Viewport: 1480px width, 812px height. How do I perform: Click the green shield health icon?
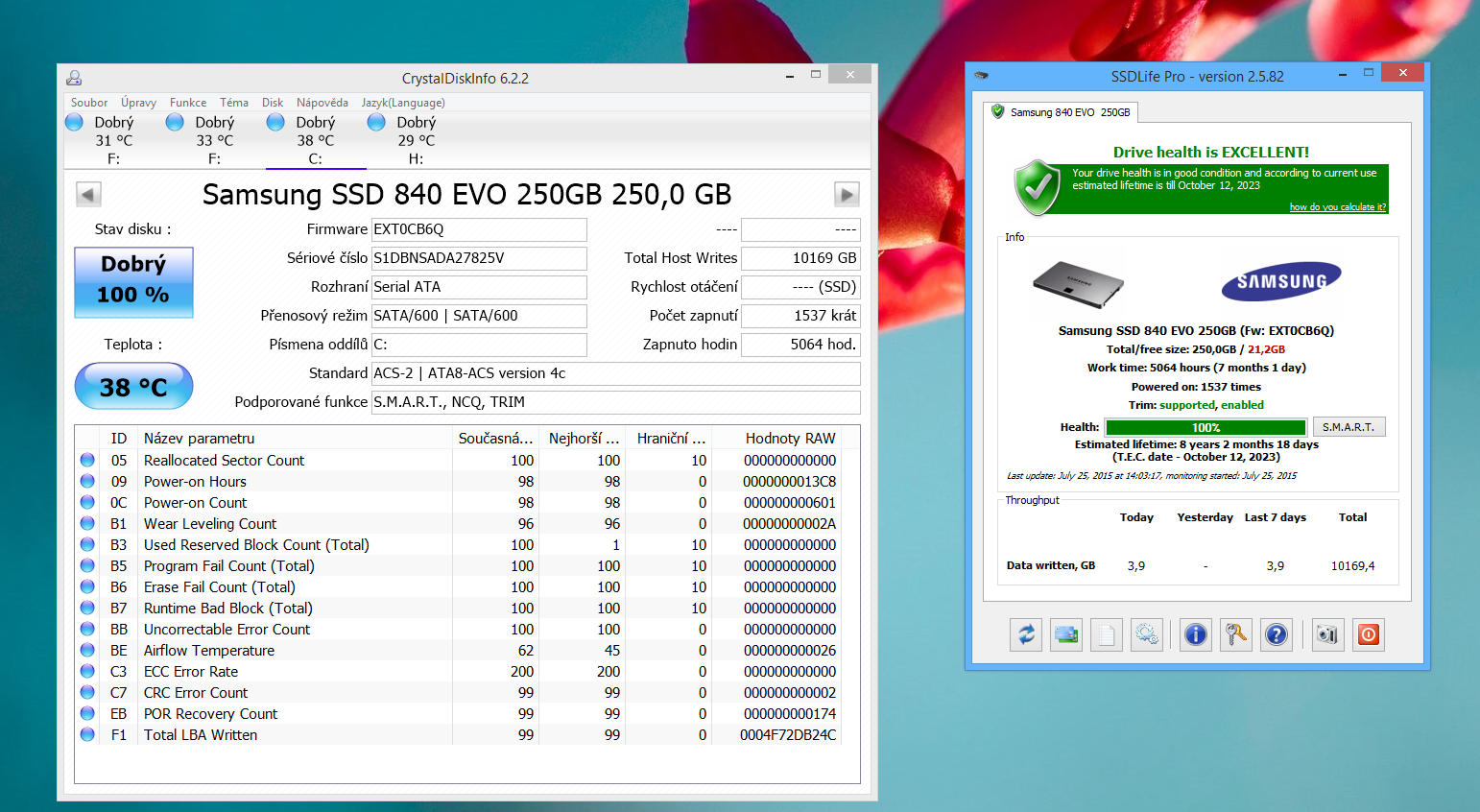click(x=1038, y=187)
